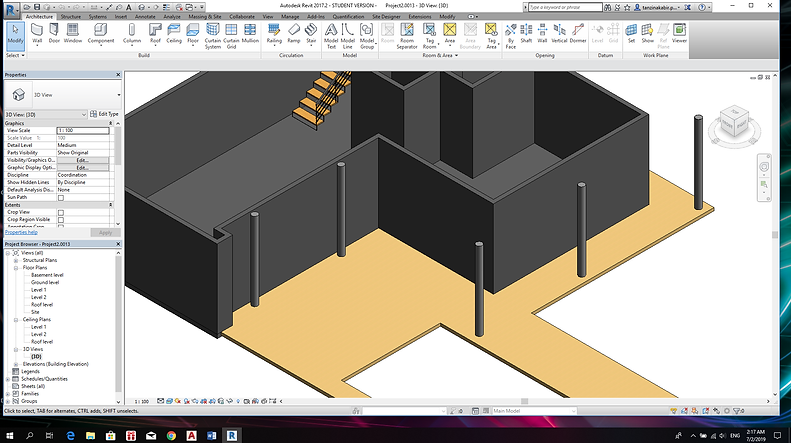The image size is (791, 443).
Task: Select the Model Line tool
Action: click(x=348, y=36)
